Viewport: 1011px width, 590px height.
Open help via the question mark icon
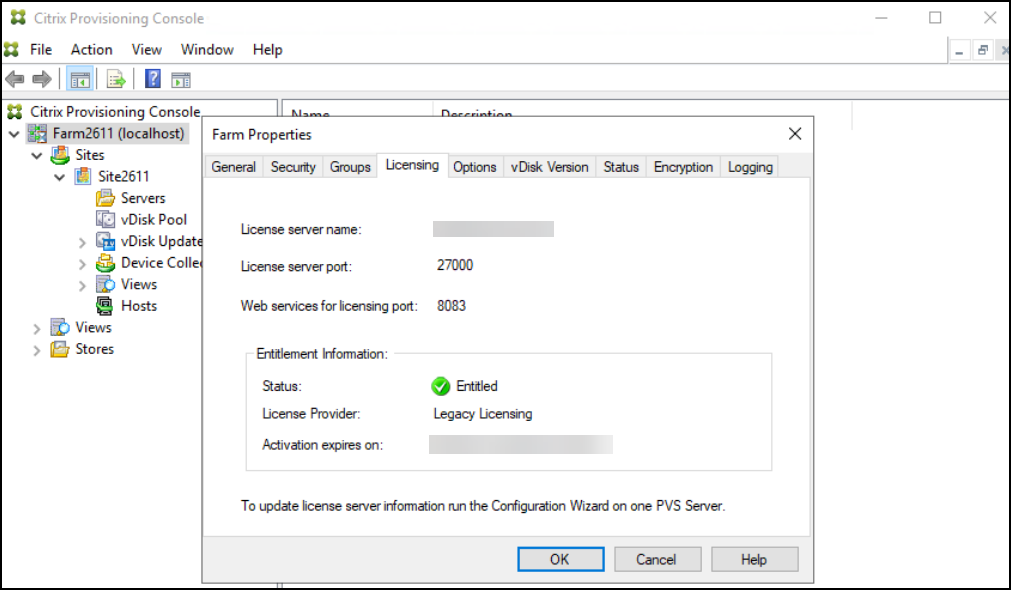pyautogui.click(x=152, y=79)
